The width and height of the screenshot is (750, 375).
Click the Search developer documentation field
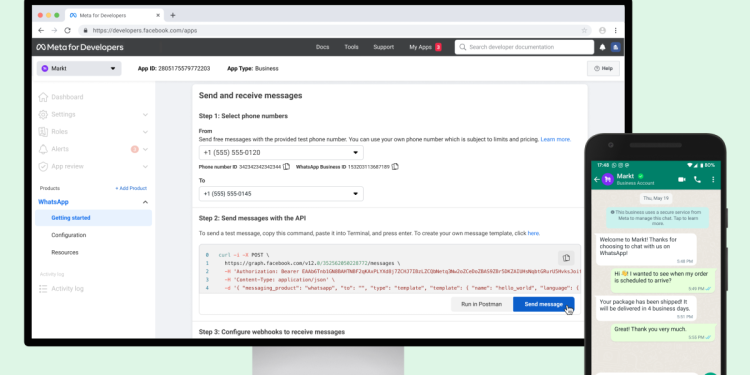(x=524, y=47)
